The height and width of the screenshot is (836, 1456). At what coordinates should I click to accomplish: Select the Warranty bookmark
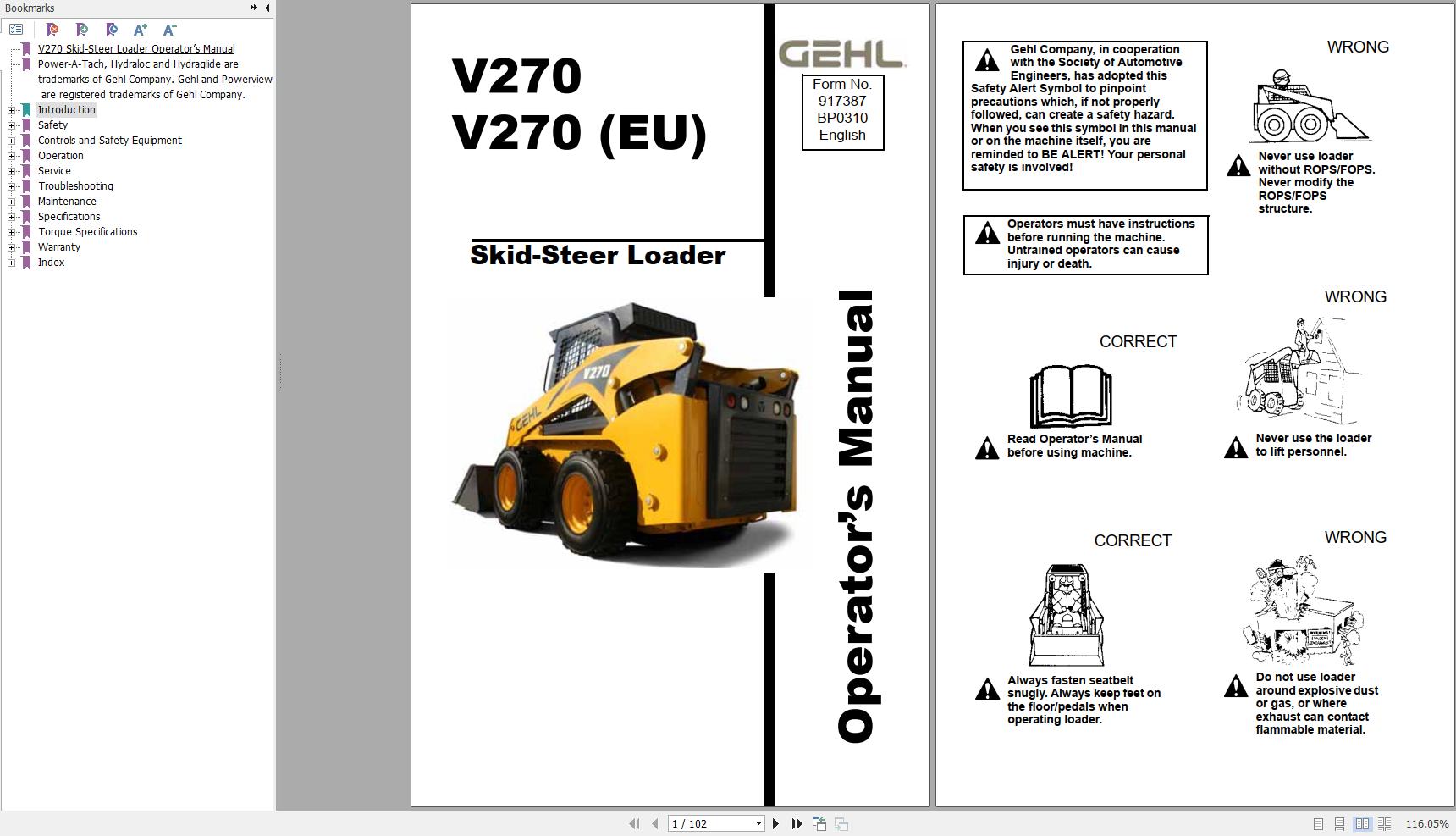[x=59, y=246]
